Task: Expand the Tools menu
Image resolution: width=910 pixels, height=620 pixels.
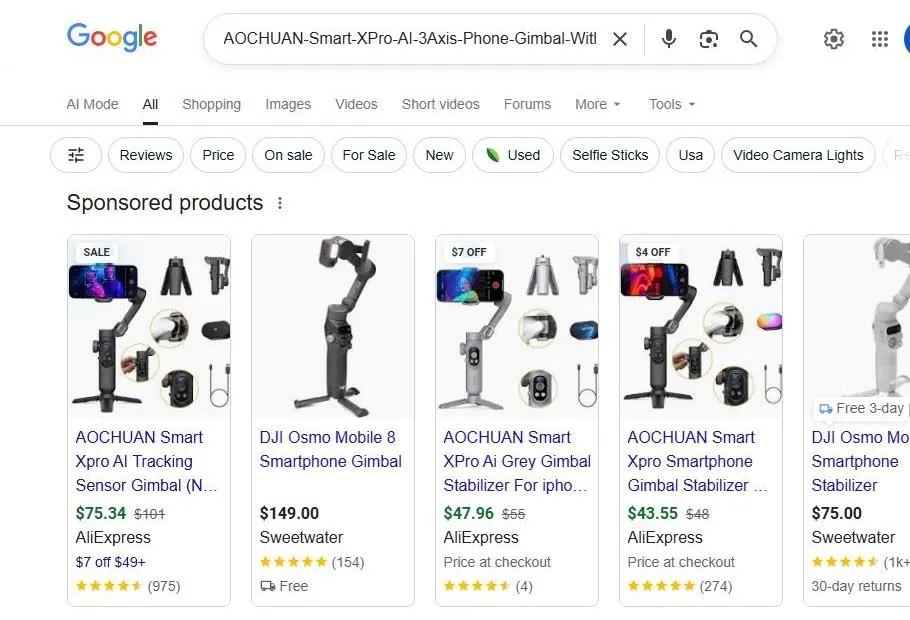Action: tap(671, 104)
